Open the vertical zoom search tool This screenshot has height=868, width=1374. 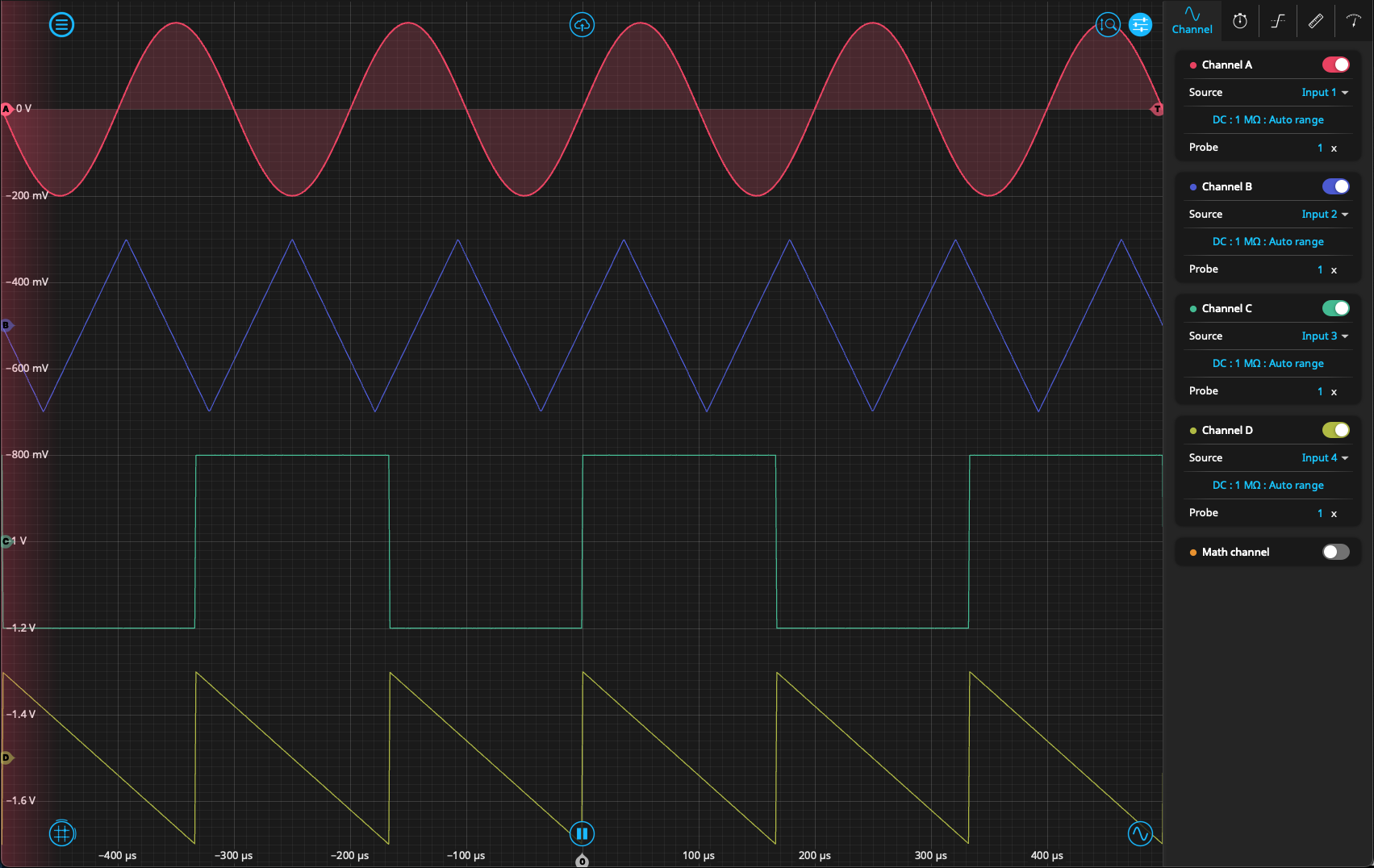1107,25
